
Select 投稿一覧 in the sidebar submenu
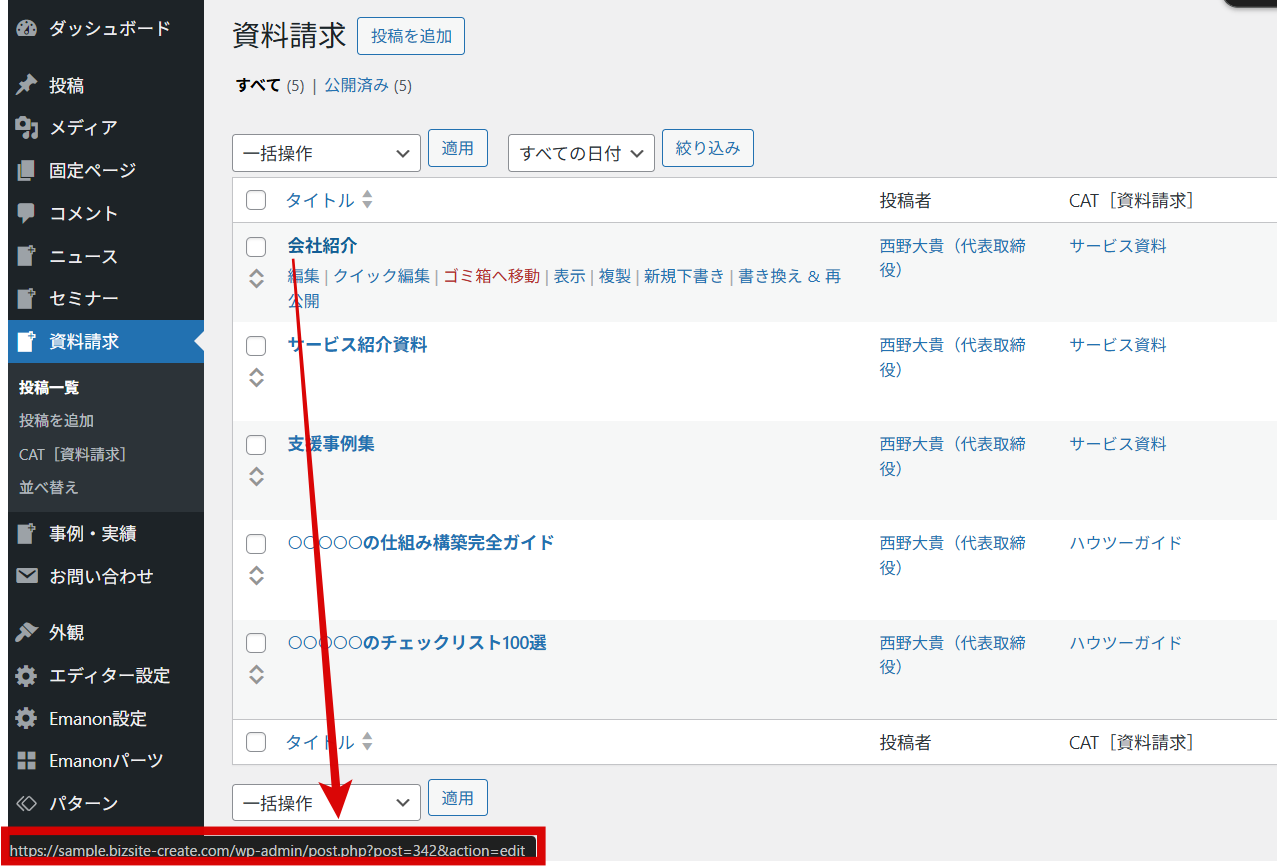click(x=49, y=387)
